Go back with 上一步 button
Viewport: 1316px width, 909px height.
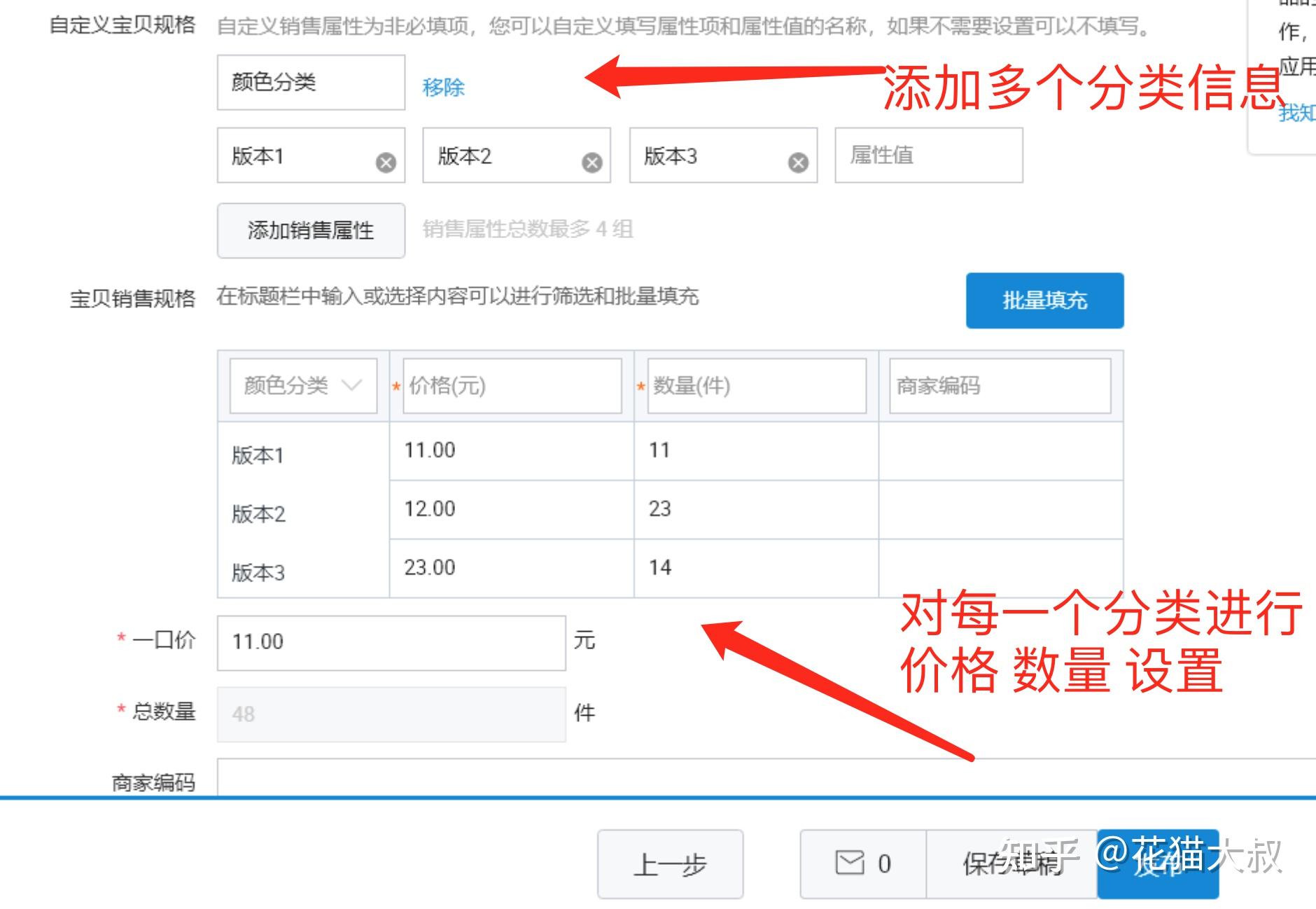click(670, 864)
